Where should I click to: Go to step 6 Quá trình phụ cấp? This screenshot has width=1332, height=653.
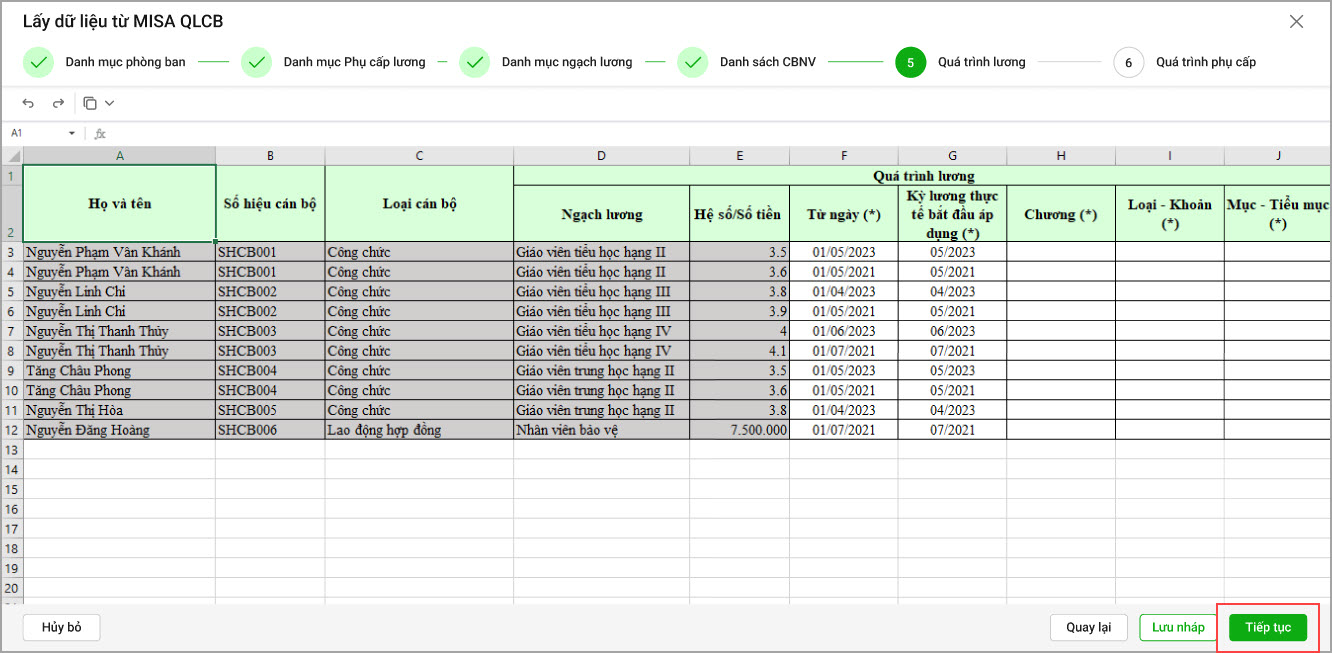1128,62
